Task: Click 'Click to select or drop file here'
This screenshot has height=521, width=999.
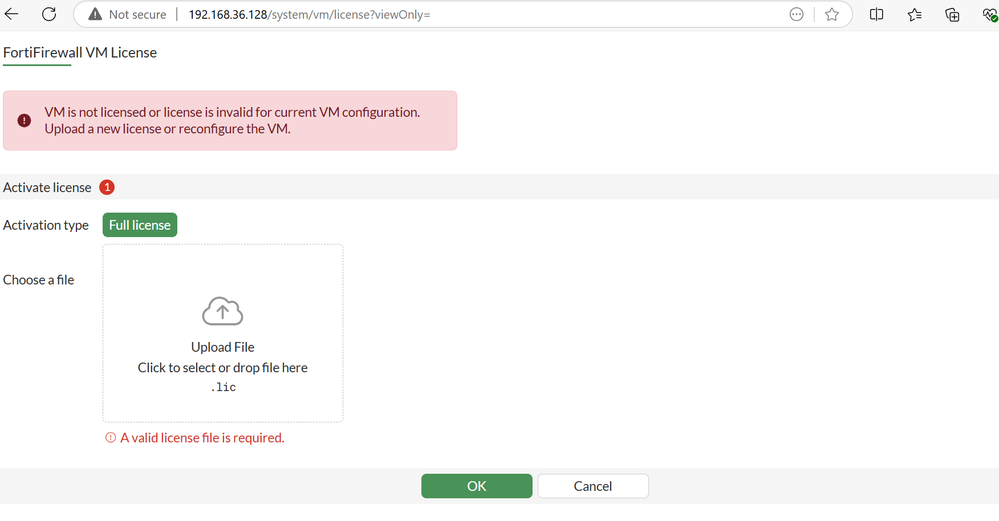Action: [x=222, y=368]
